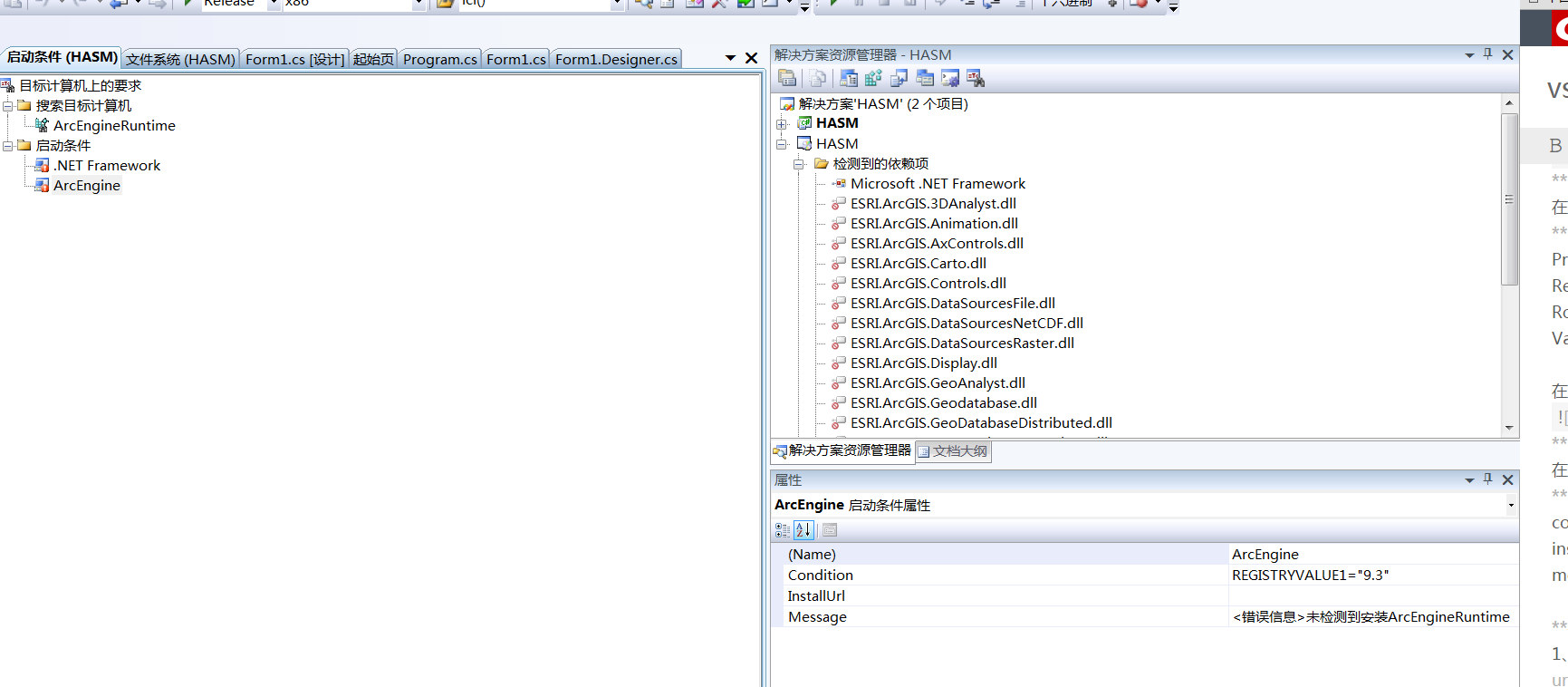Select ESRI.ArcGIS.DataSourcesRaster.dll dependency
Viewport: 1568px width, 687px height.
962,343
